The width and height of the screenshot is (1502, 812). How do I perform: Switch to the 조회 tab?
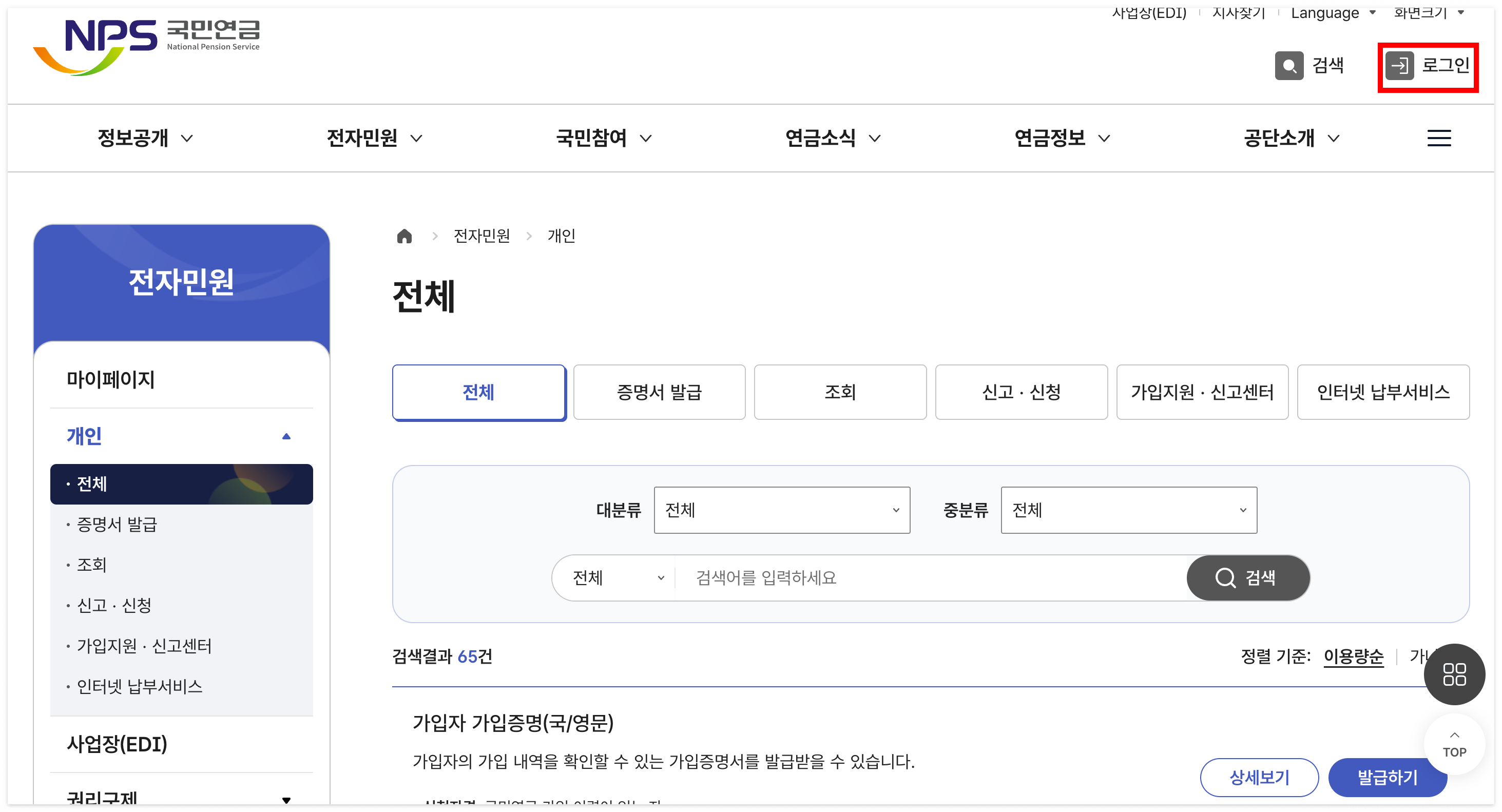pos(840,392)
